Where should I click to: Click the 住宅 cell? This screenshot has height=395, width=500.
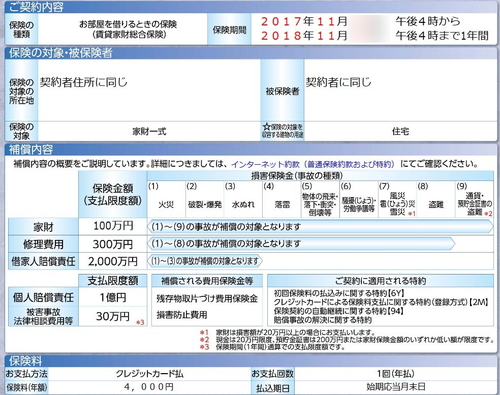point(400,131)
